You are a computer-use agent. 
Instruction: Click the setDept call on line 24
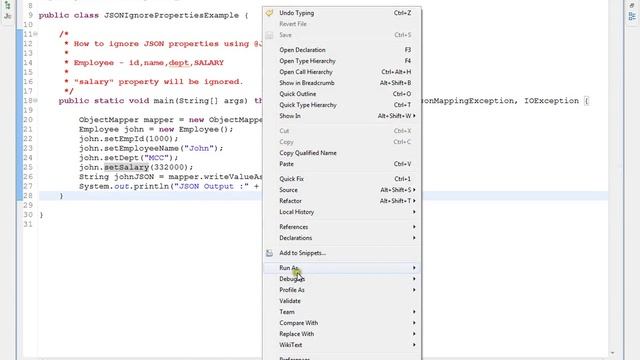coord(122,158)
